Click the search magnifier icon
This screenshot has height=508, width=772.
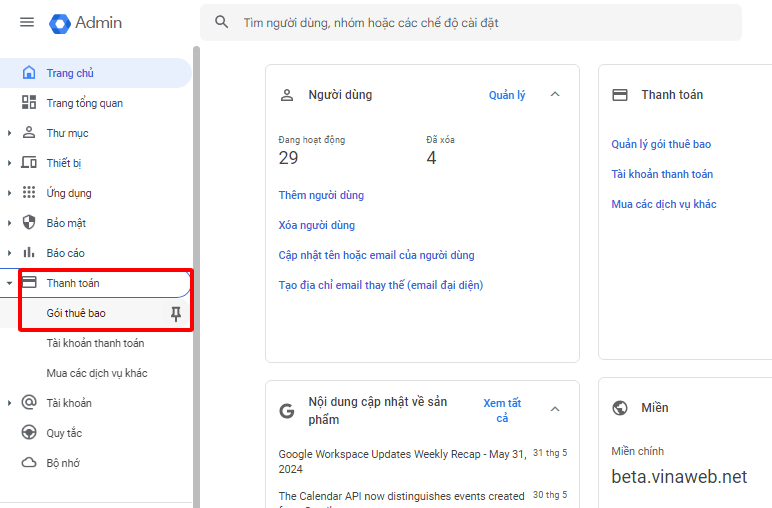point(222,22)
